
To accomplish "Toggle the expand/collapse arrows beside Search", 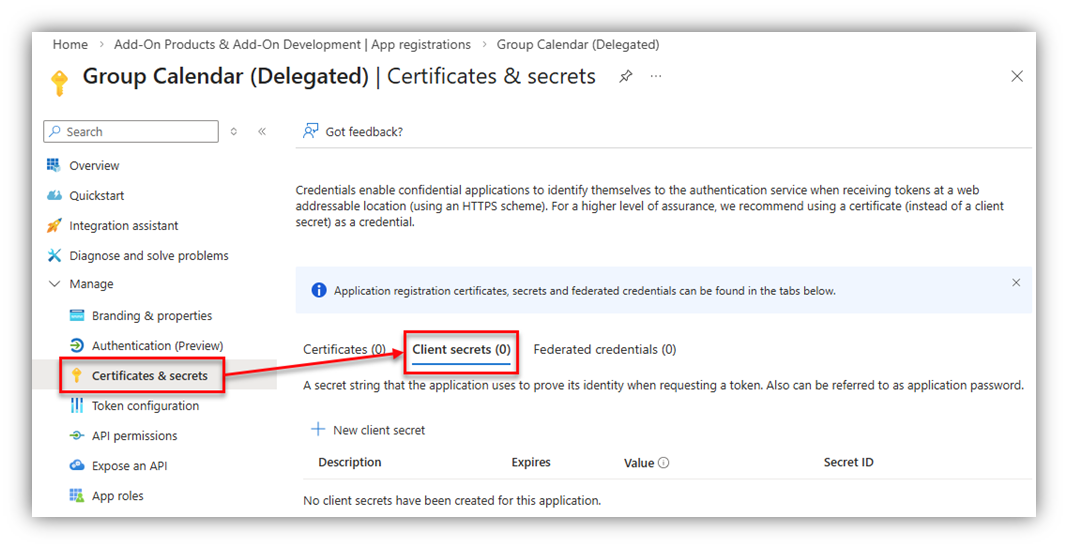I will (234, 131).
